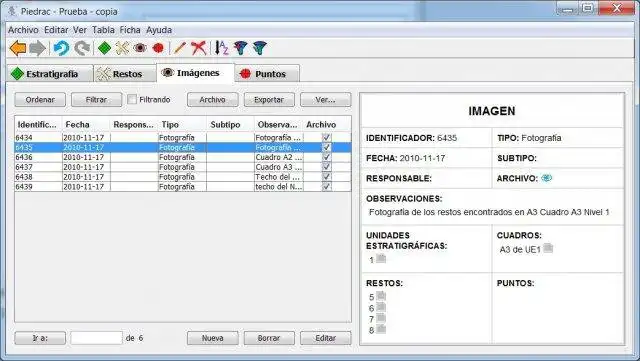Click the Ordenar button

(x=40, y=100)
